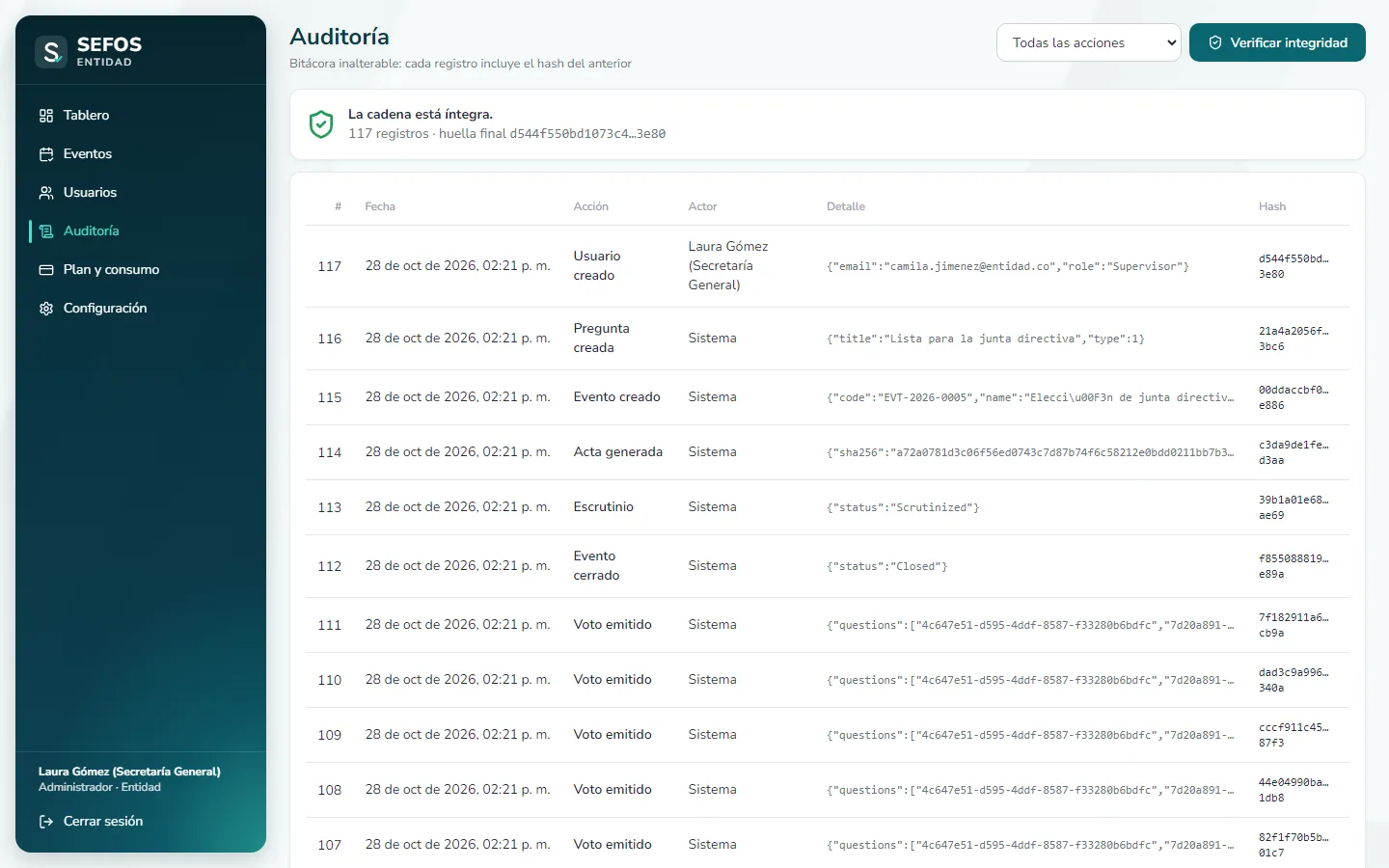This screenshot has height=868, width=1389.
Task: Select record number 117
Action: pyautogui.click(x=330, y=266)
